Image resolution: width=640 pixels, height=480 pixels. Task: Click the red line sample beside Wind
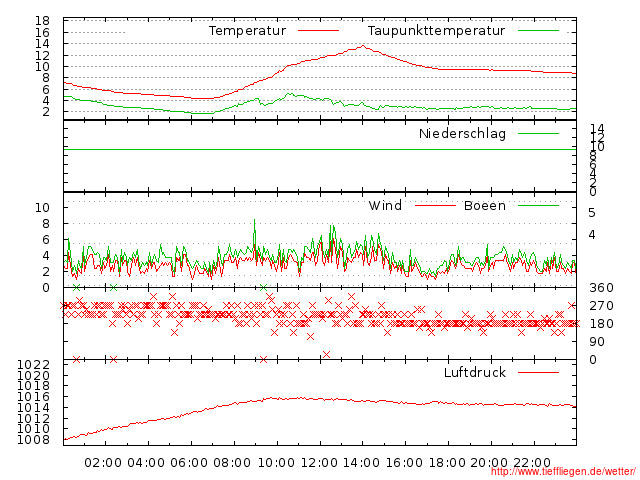[x=435, y=205]
